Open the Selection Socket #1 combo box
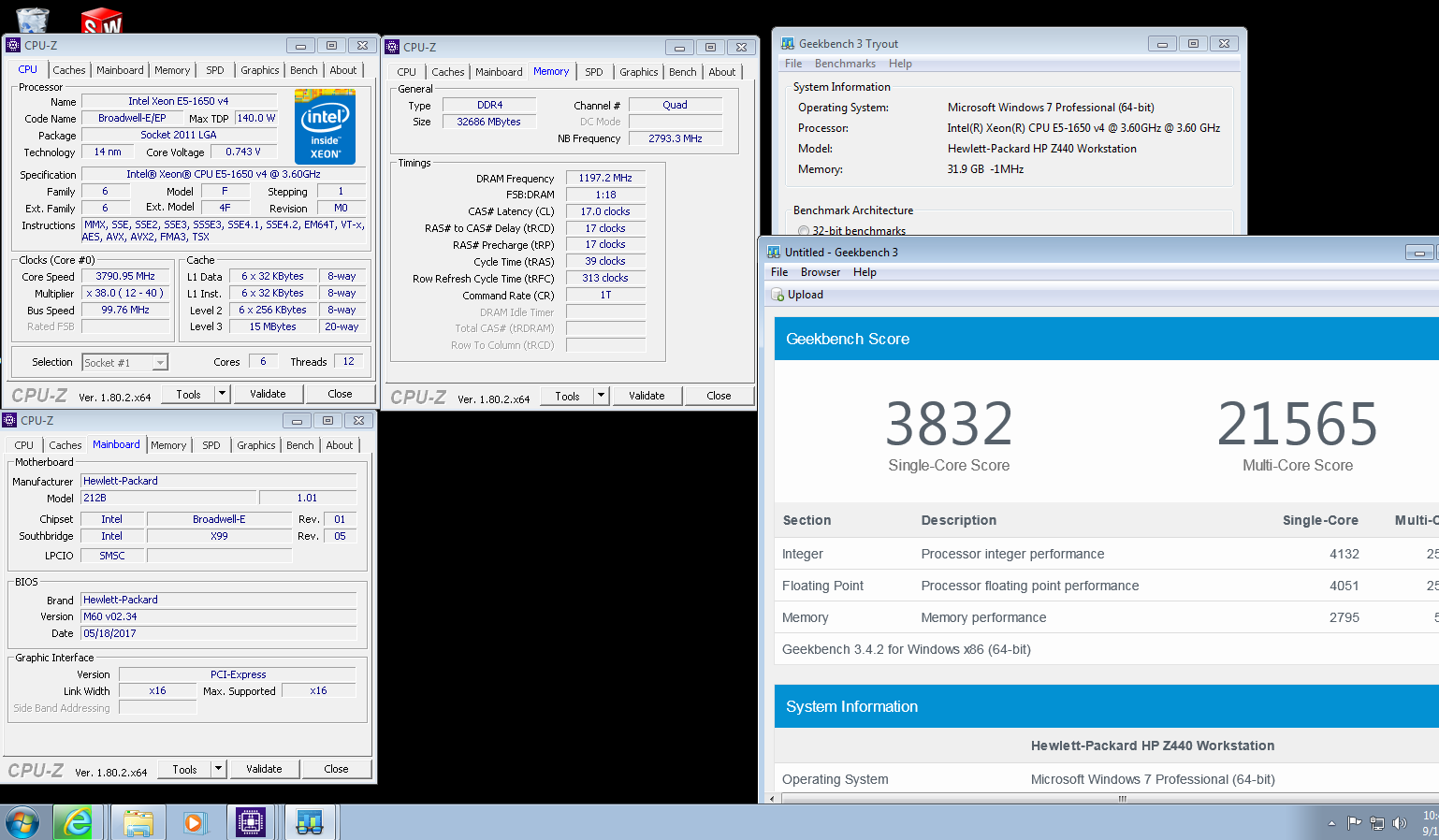Viewport: 1439px width, 840px height. (125, 362)
